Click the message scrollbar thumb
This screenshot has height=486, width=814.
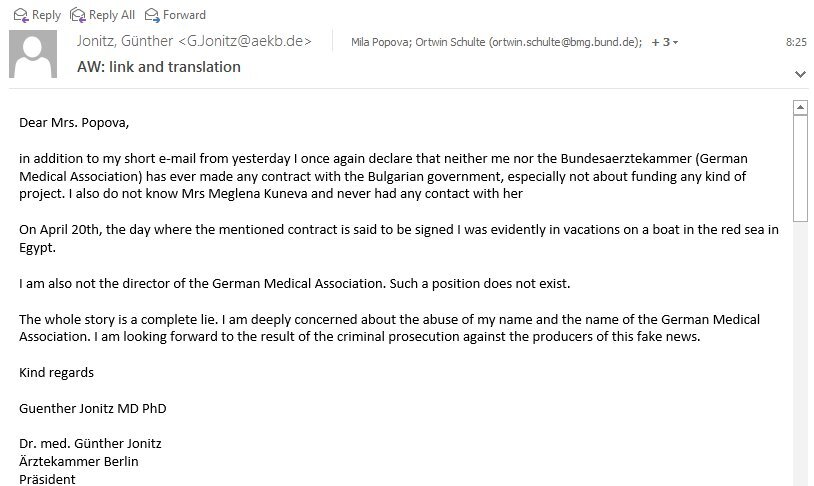point(800,168)
